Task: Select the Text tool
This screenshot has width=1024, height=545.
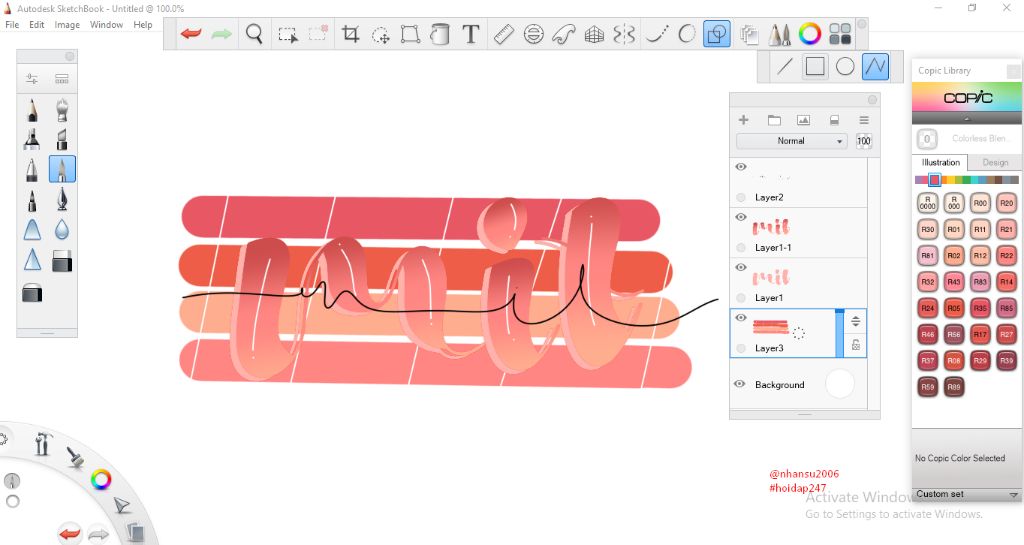Action: (470, 34)
